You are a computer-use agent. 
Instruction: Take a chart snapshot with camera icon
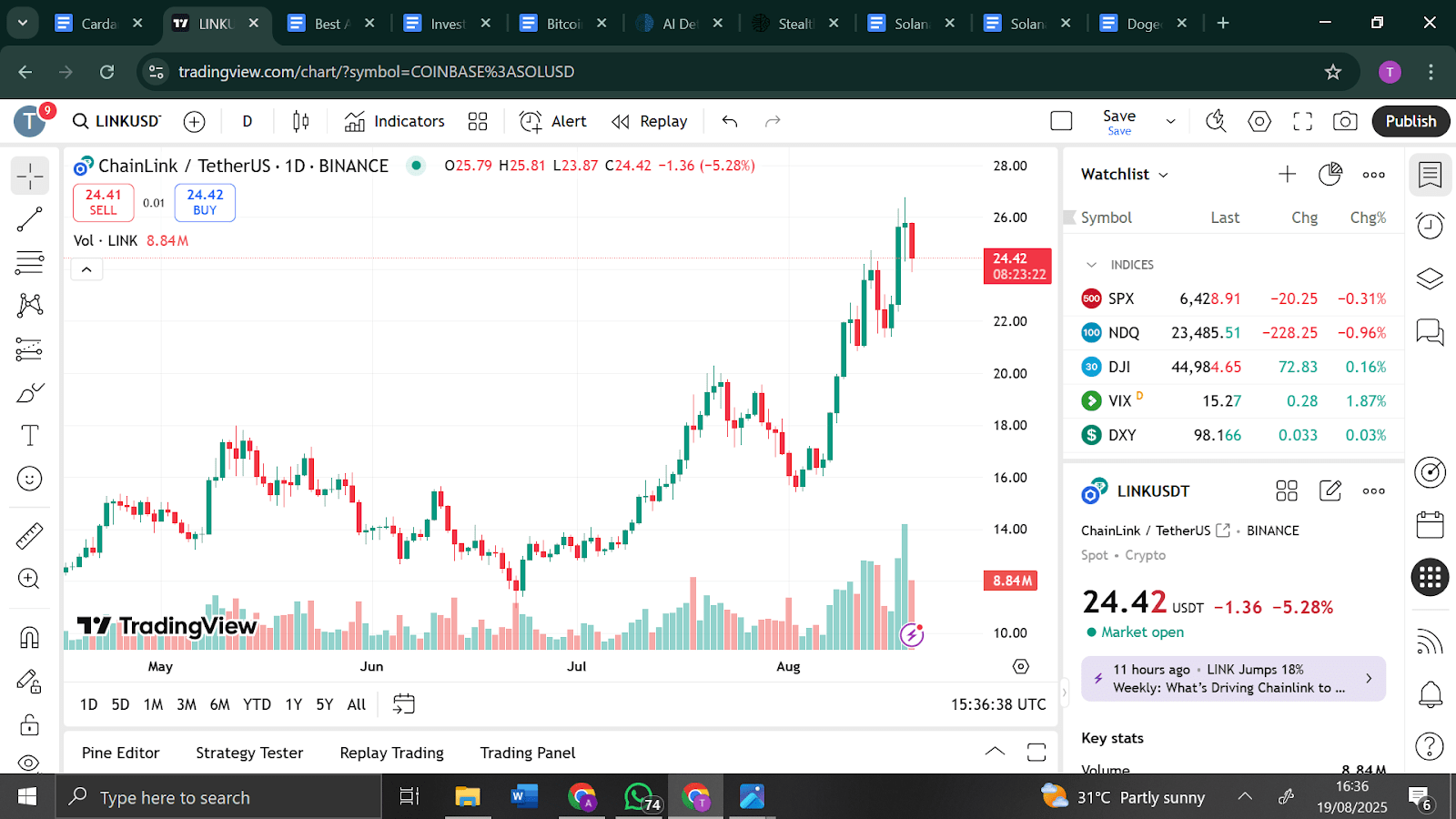coord(1345,121)
